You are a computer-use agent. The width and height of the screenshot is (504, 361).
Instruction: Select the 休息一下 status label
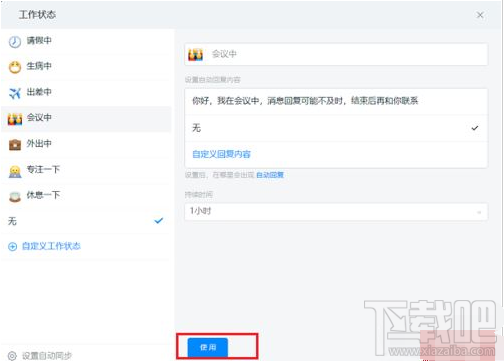click(x=43, y=195)
